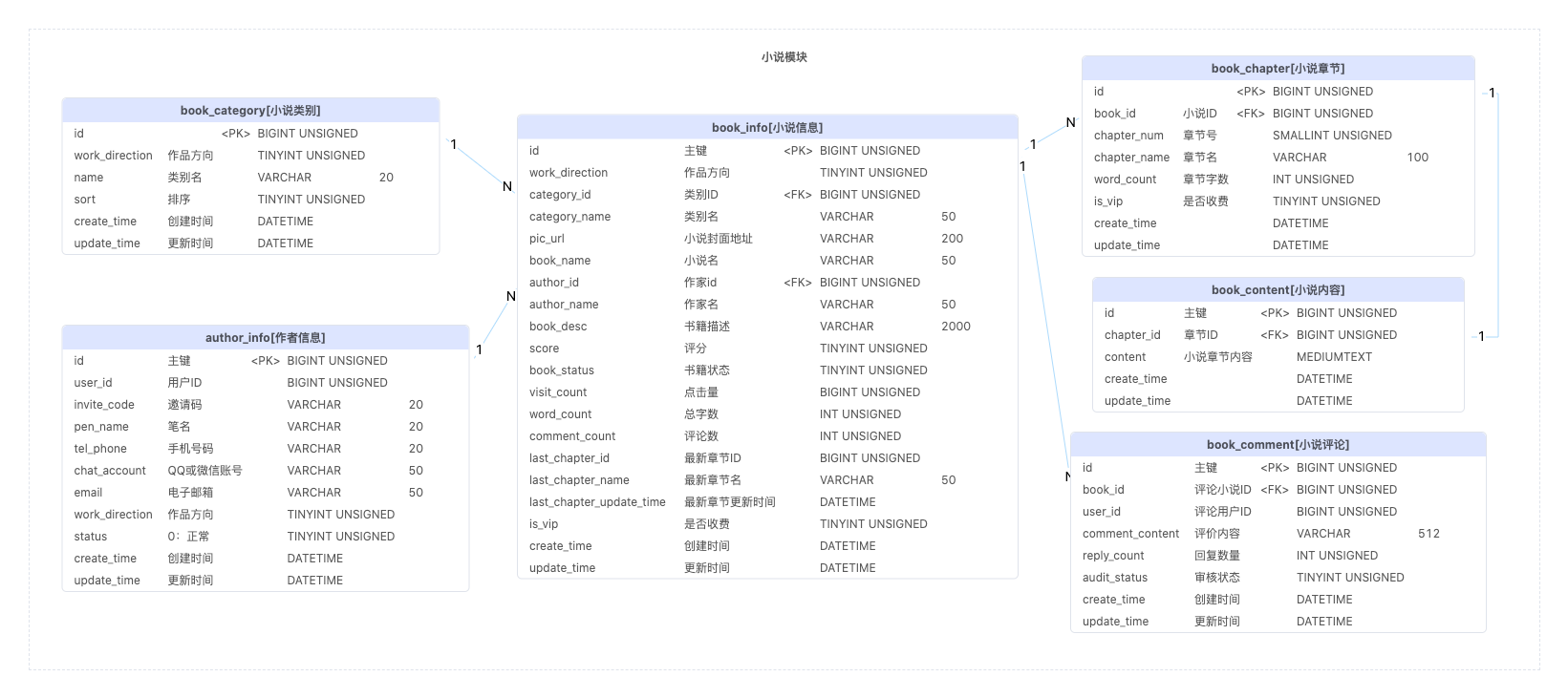Click book_id field in book_comment table
The width and height of the screenshot is (1568, 698).
tap(1278, 490)
